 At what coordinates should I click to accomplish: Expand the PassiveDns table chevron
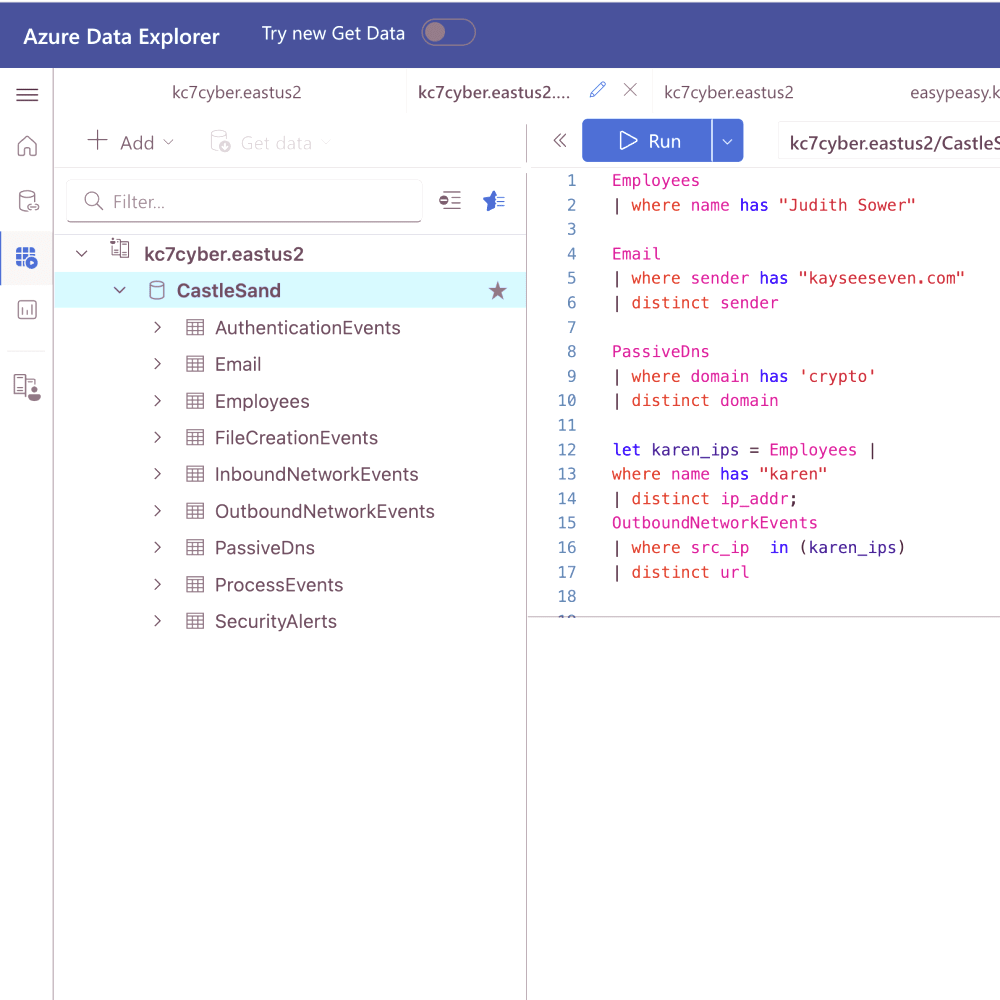(158, 548)
